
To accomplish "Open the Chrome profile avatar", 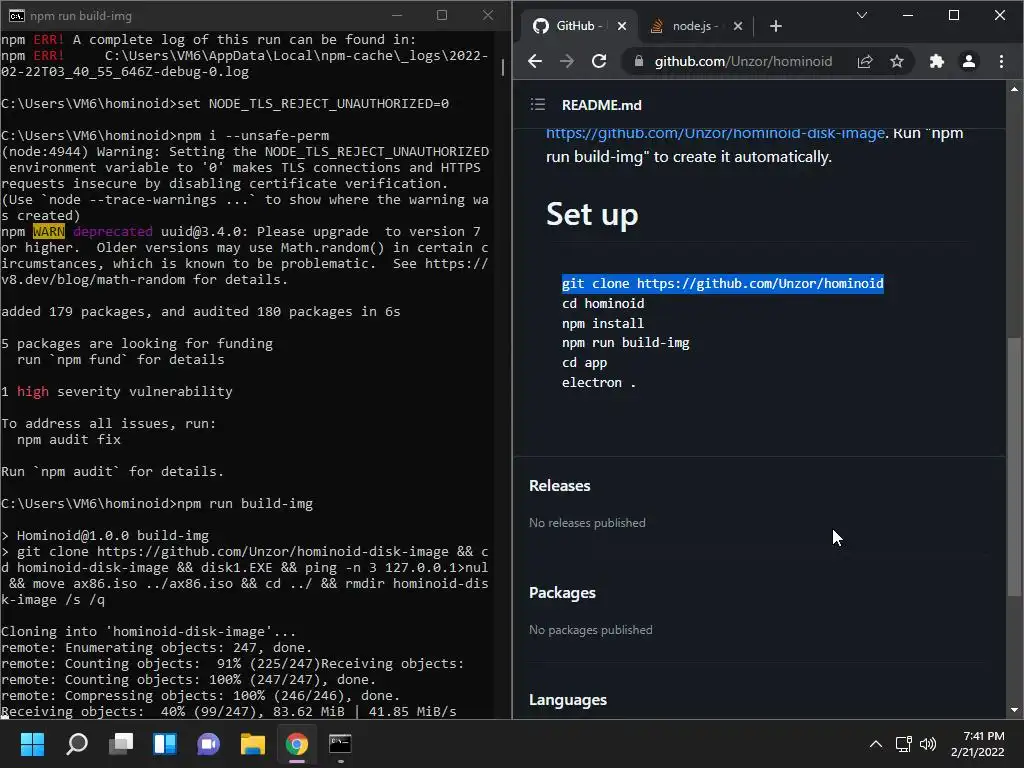I will (968, 61).
